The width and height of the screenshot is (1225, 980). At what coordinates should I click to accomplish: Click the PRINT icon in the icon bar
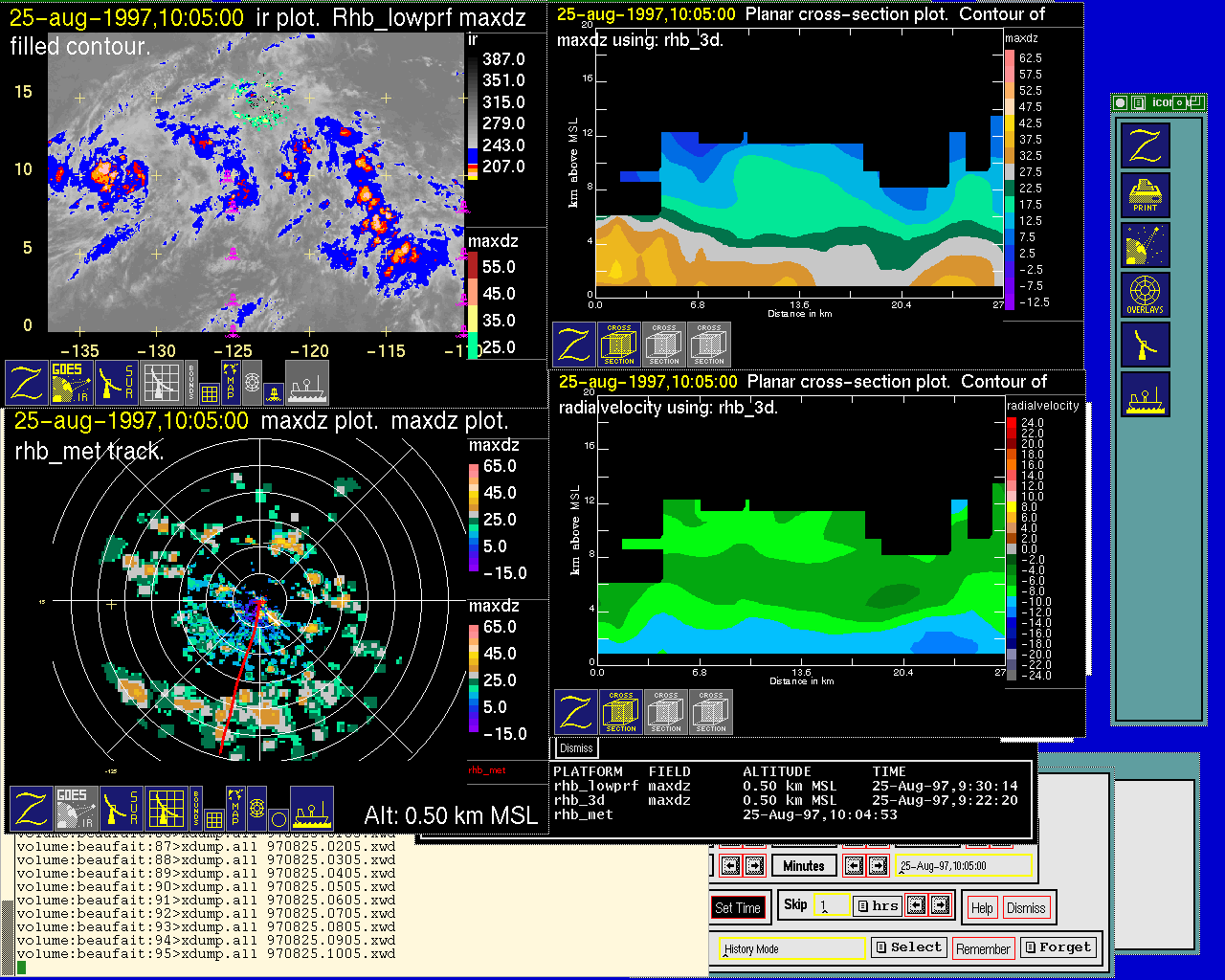[1146, 195]
